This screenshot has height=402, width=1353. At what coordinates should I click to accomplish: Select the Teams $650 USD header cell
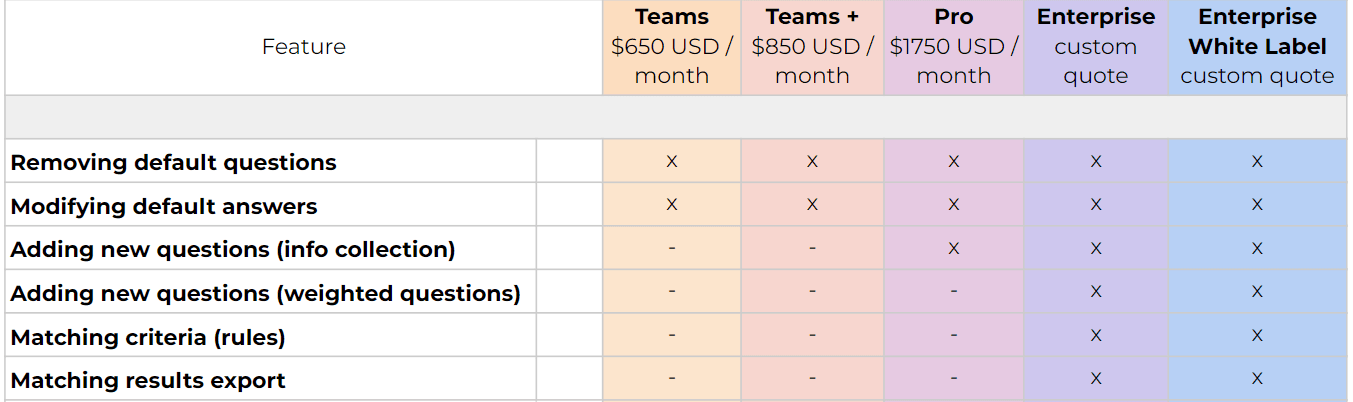(x=671, y=47)
